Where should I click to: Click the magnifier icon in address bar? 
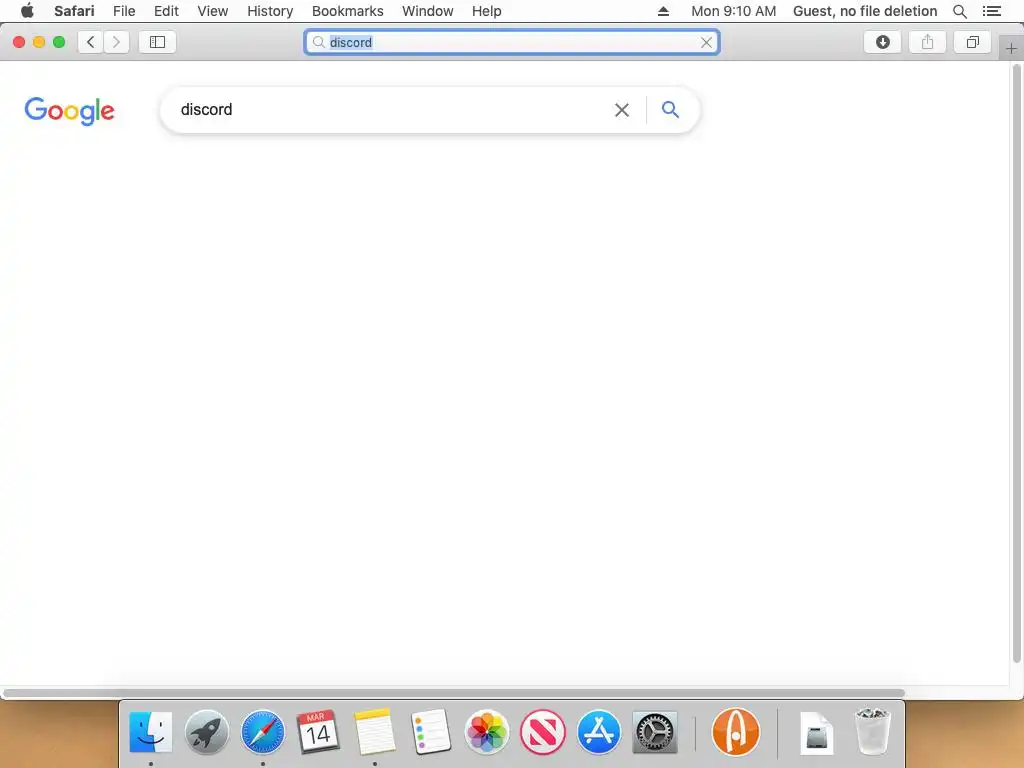click(x=319, y=42)
